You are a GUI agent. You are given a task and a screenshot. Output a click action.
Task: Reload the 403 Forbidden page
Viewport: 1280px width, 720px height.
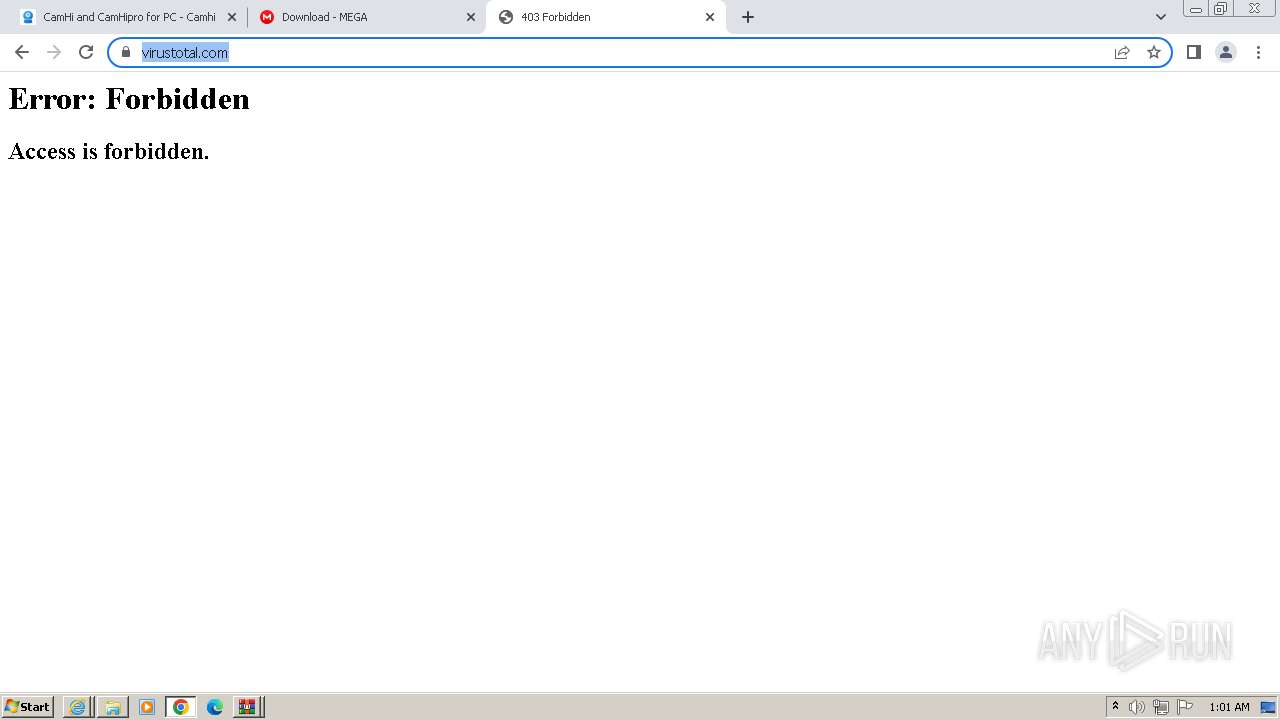pyautogui.click(x=86, y=52)
